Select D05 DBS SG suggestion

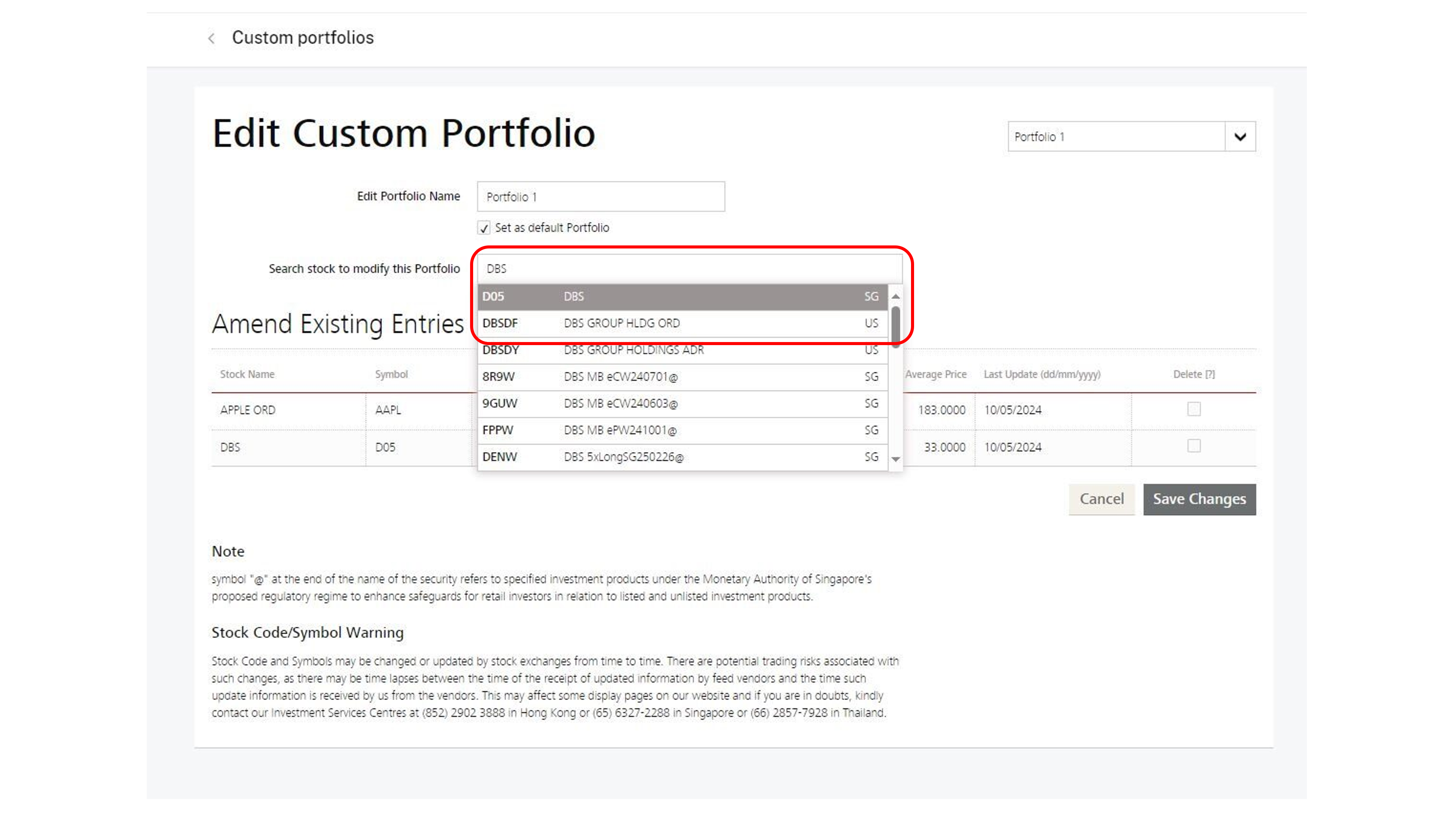[x=682, y=297]
